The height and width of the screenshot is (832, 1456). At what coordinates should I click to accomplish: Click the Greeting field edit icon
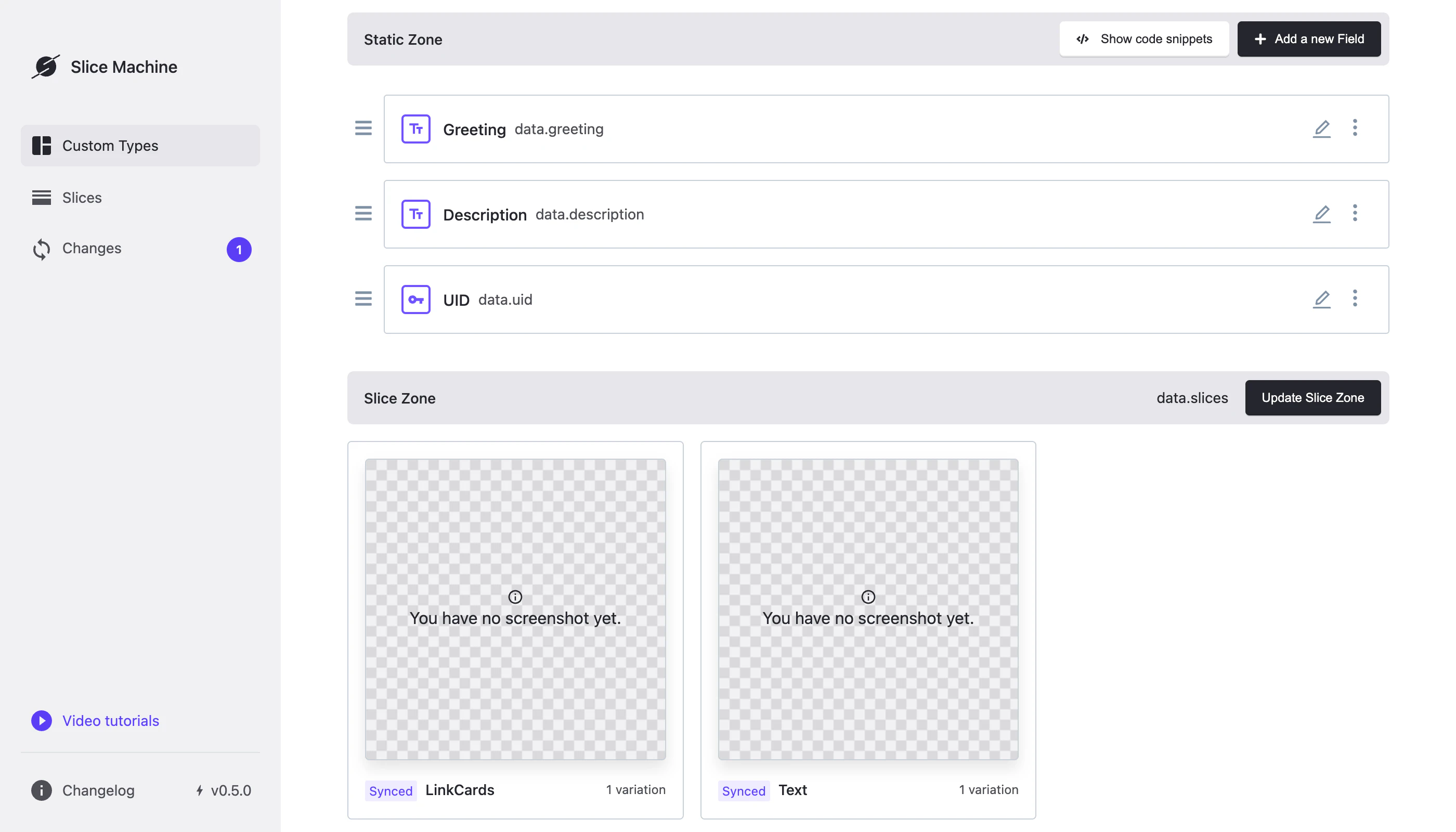pos(1321,128)
